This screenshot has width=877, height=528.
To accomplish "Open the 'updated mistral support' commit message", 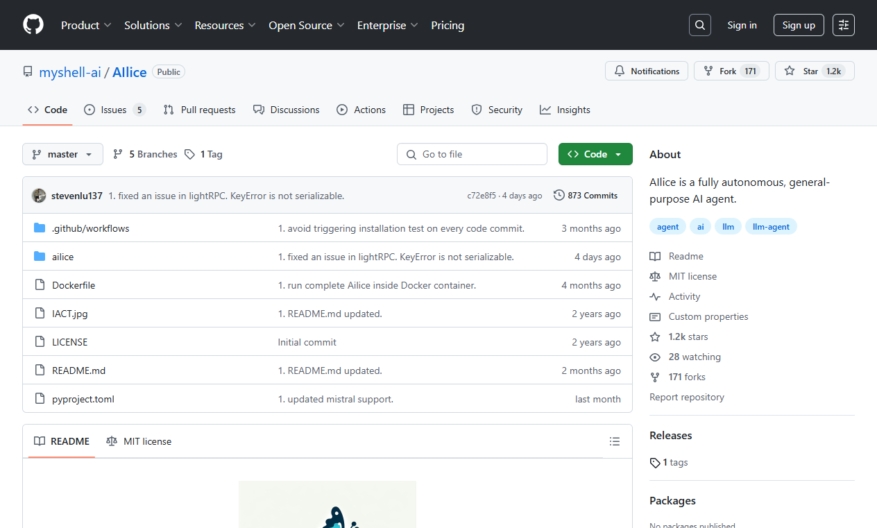I will (336, 399).
